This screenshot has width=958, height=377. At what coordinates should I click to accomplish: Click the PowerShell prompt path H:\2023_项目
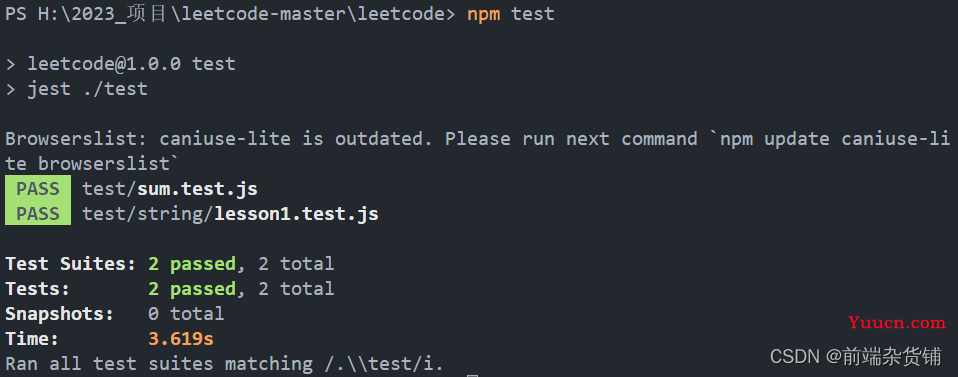pos(103,14)
